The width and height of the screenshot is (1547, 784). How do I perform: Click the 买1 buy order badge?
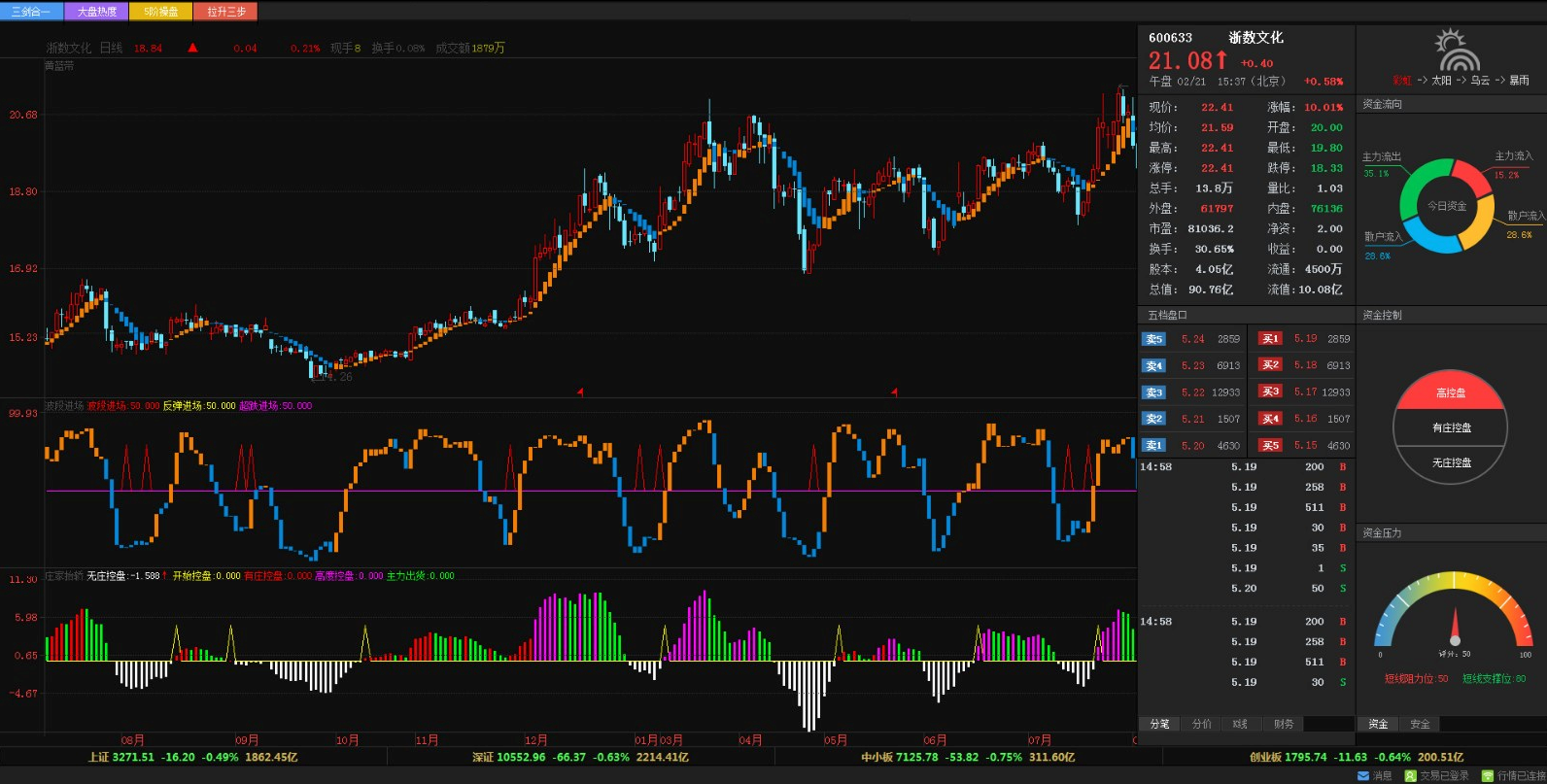click(1270, 339)
